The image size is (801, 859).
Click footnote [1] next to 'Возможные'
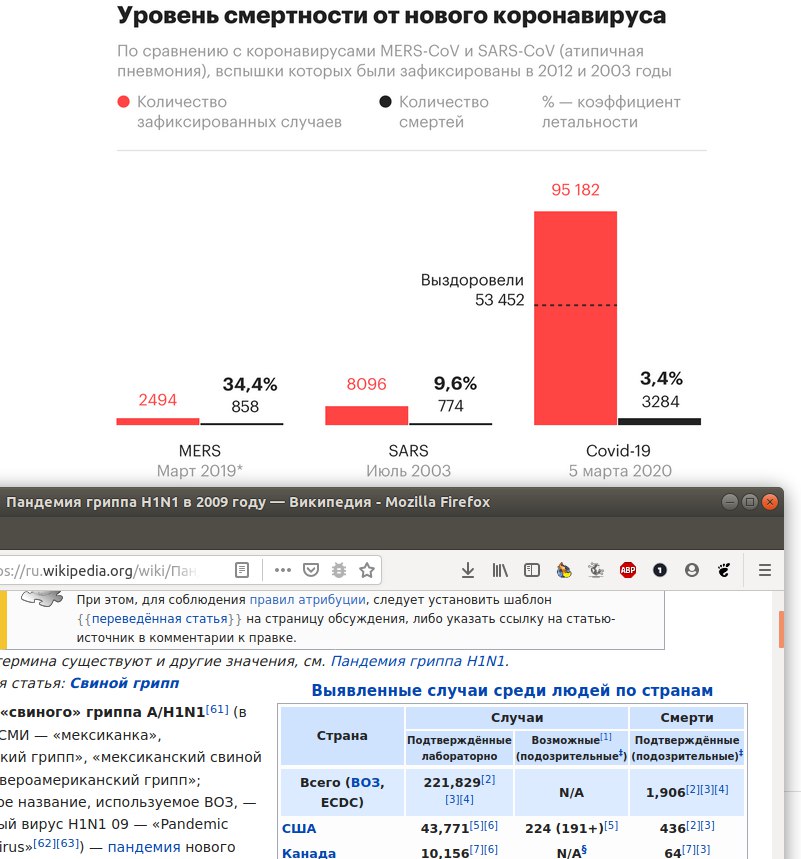tap(606, 737)
